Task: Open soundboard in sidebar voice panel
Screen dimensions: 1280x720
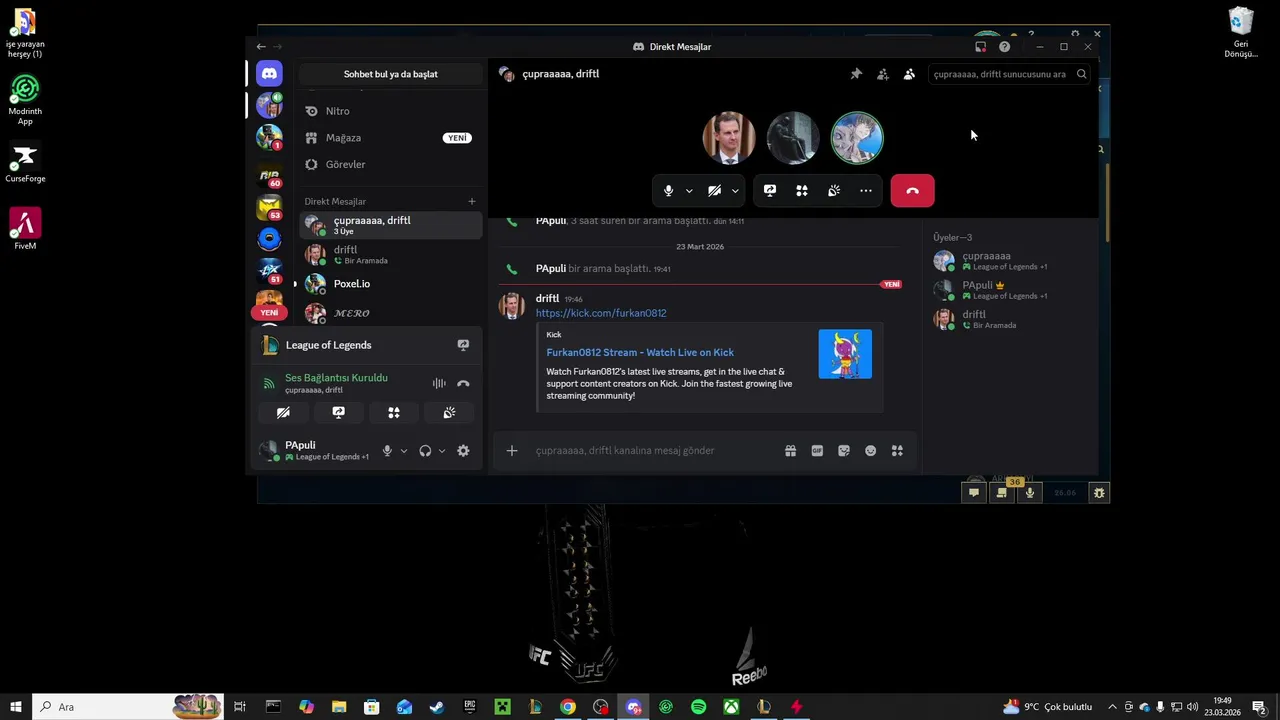Action: click(x=449, y=412)
